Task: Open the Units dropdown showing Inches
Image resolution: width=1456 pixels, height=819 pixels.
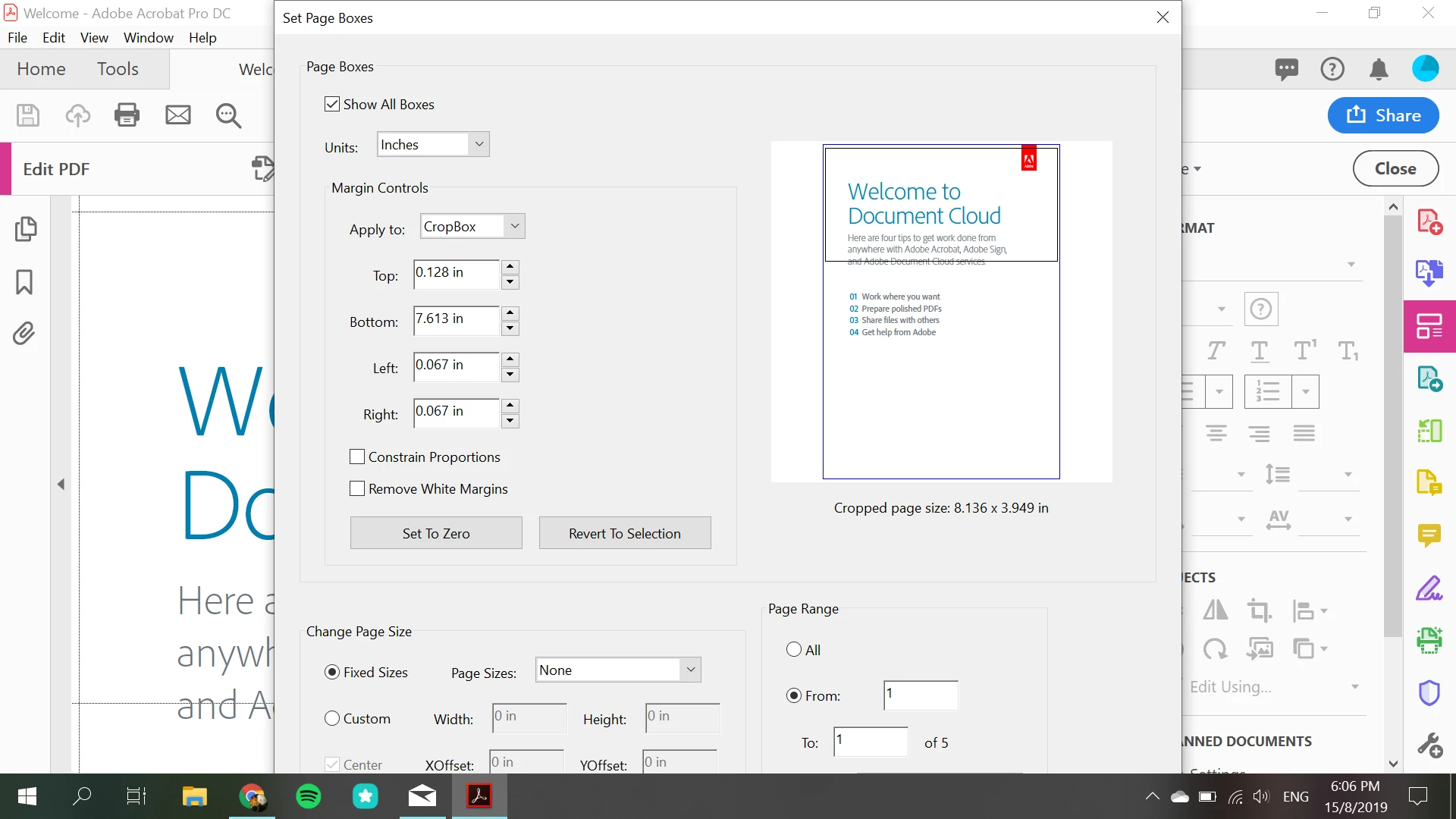Action: [x=433, y=144]
